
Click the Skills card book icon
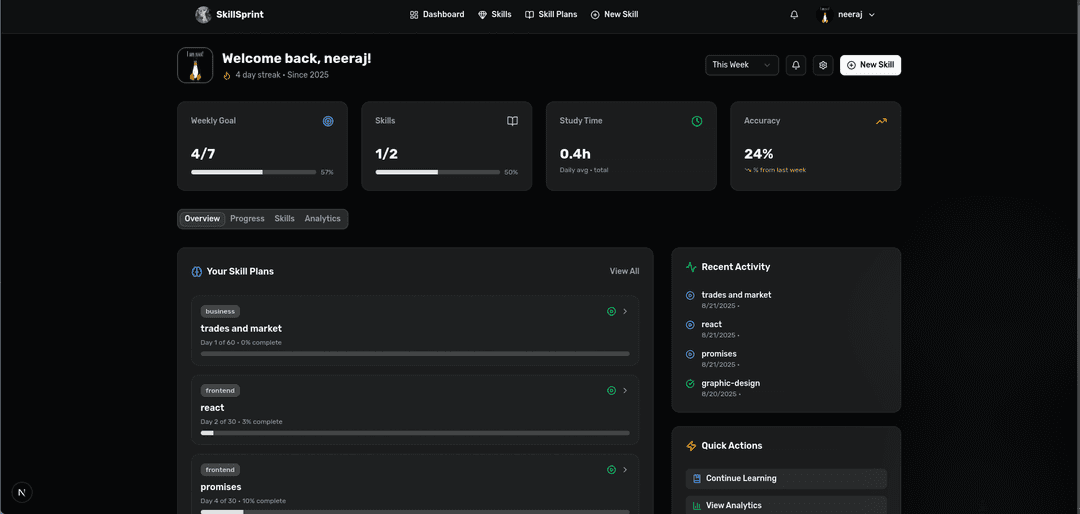(512, 121)
